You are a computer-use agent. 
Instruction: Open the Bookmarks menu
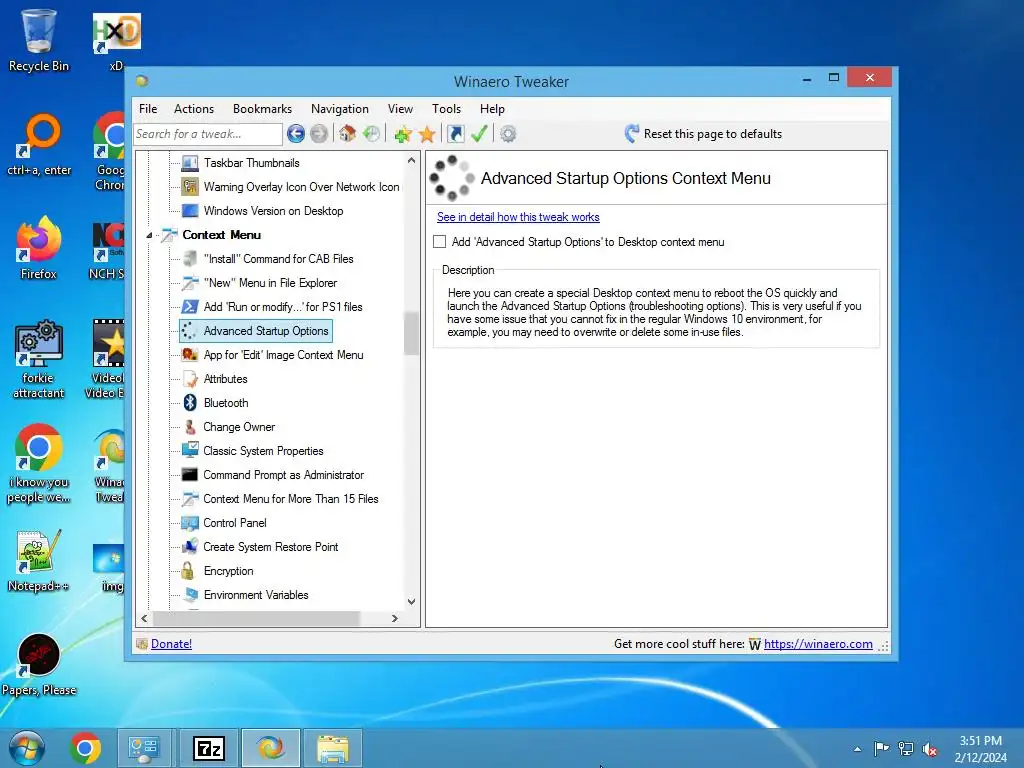(x=263, y=109)
